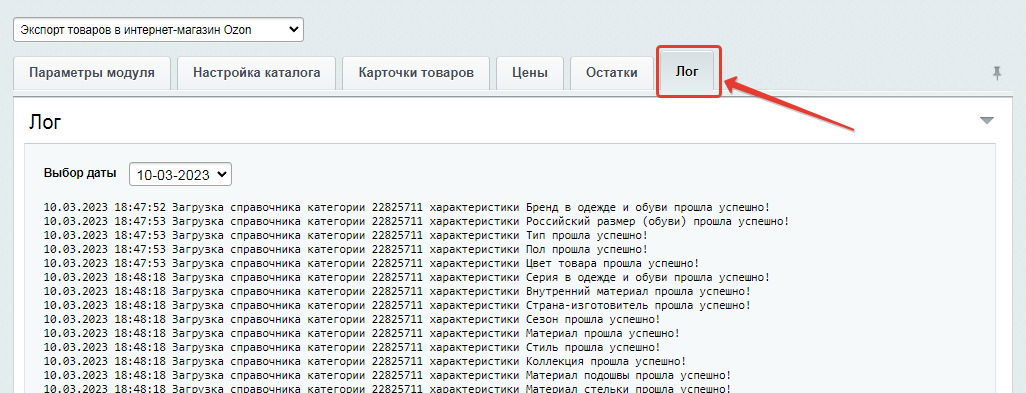This screenshot has height=393, width=1026.
Task: Click log line характеристики Тип прошла успешно
Action: [x=346, y=235]
